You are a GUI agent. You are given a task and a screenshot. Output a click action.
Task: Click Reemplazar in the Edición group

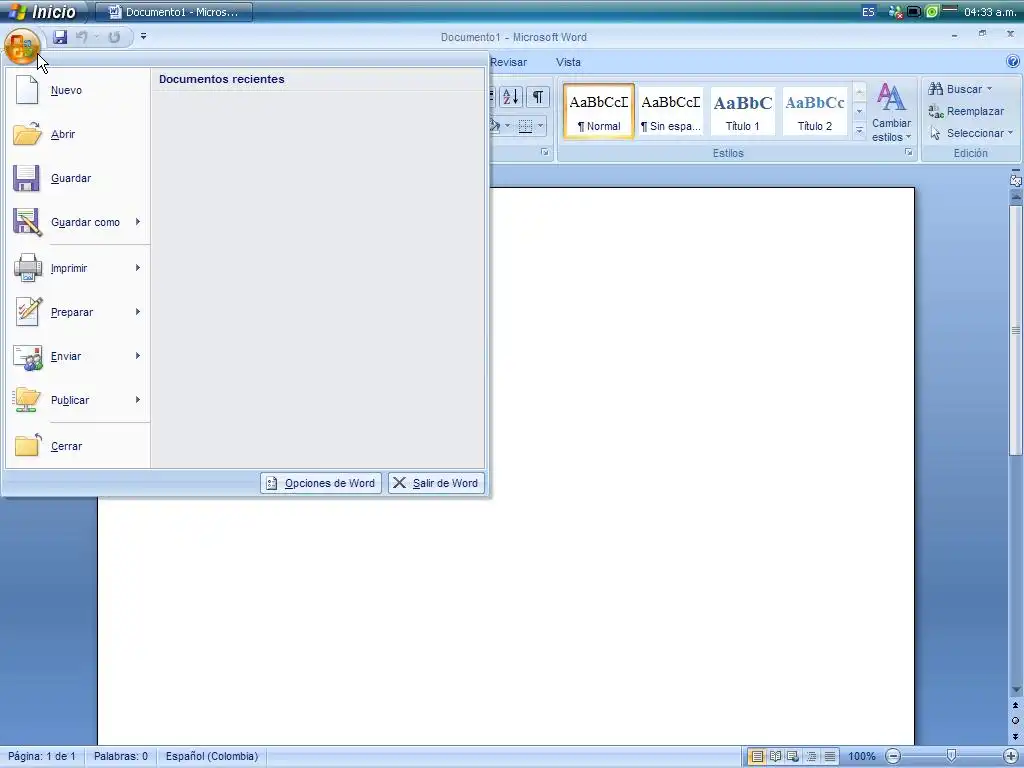pyautogui.click(x=966, y=112)
